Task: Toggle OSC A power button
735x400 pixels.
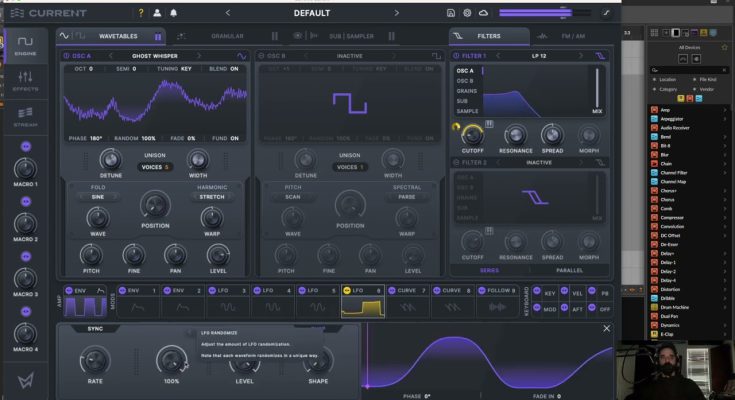Action: pos(66,56)
